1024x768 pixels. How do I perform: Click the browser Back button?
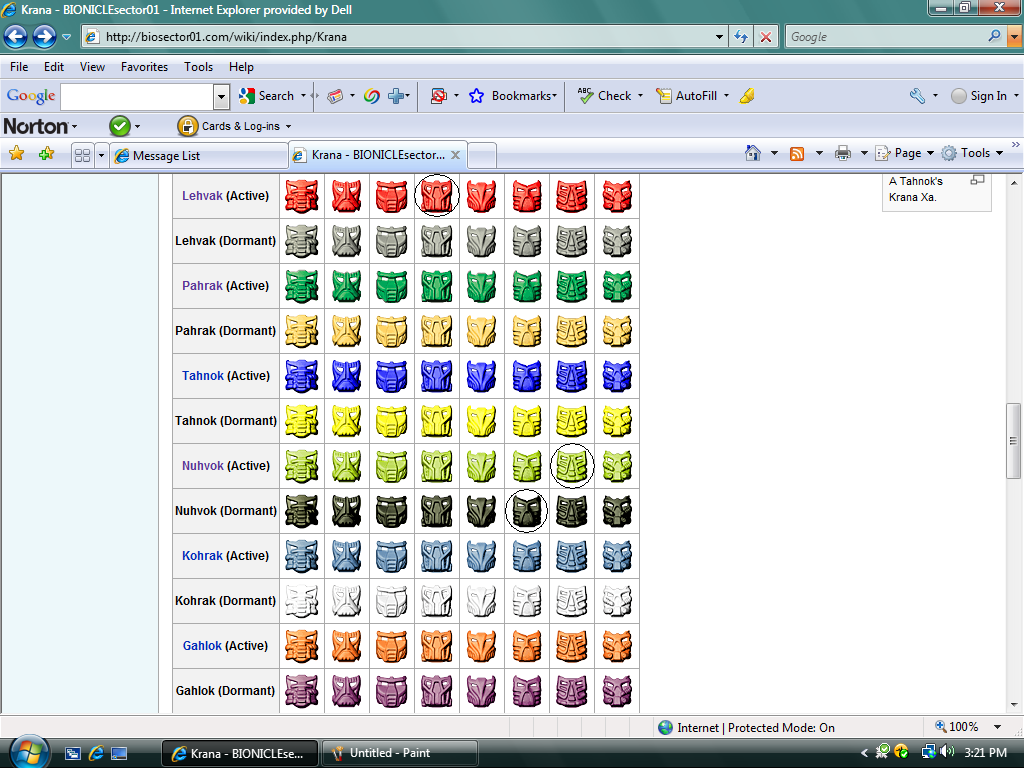(16, 37)
